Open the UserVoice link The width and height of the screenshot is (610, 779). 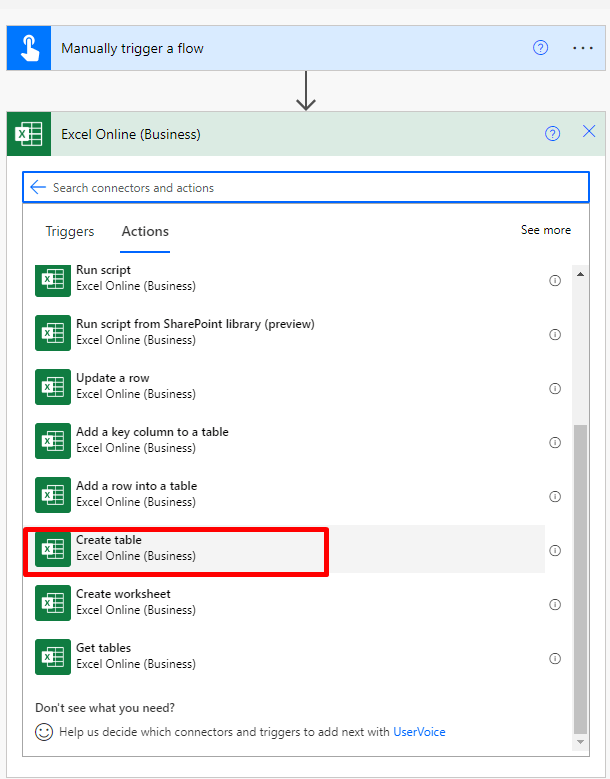coord(419,732)
